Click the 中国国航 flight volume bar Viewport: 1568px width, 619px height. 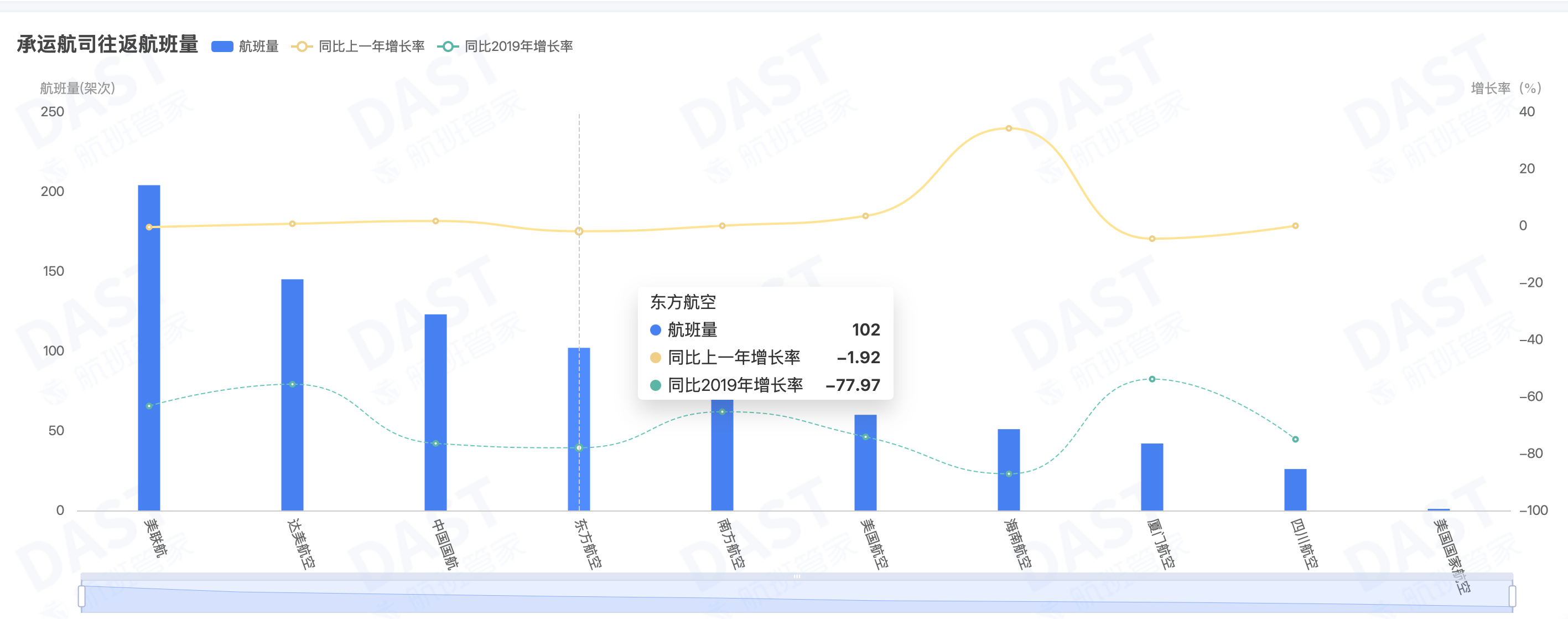coord(436,412)
